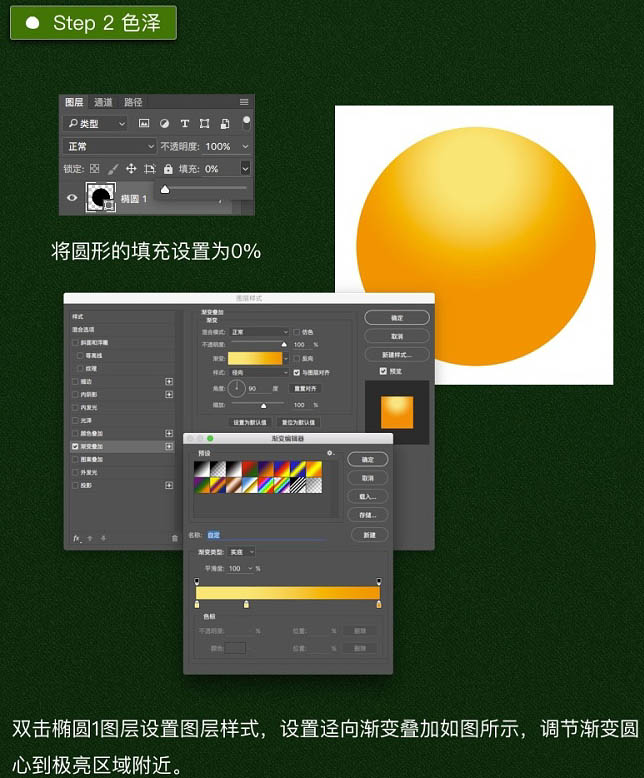Click 新建 in gradient editor

pyautogui.click(x=369, y=535)
